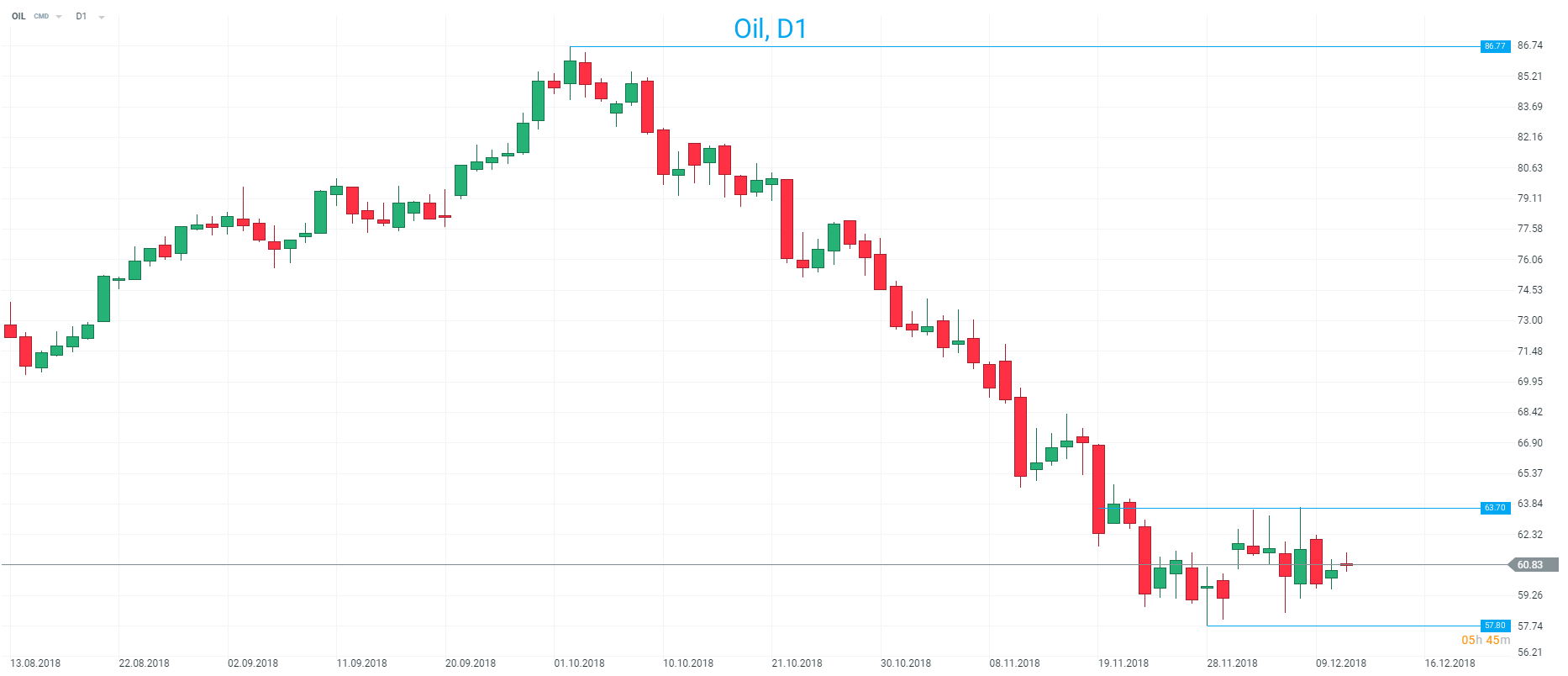Click the 'Oil, D1' chart title
This screenshot has width=1568, height=676.
click(770, 29)
